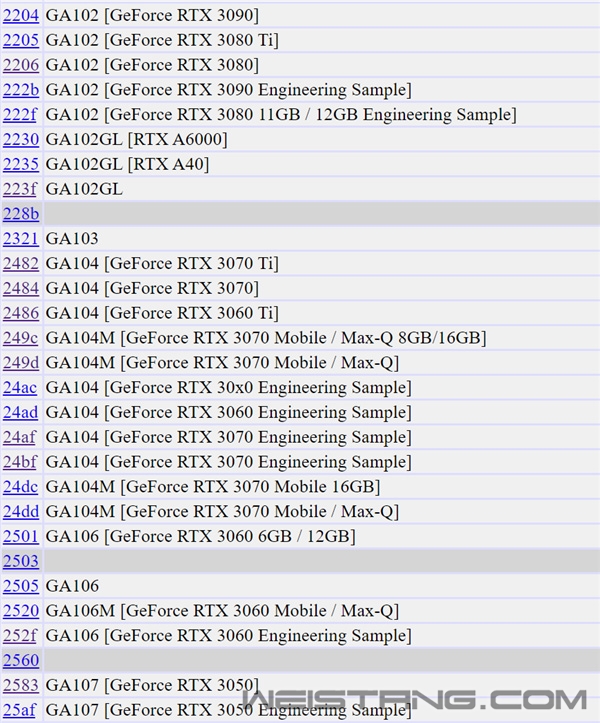Open the 2486 RTX 3060 Ti link
Viewport: 600px width, 723px height.
(20, 313)
